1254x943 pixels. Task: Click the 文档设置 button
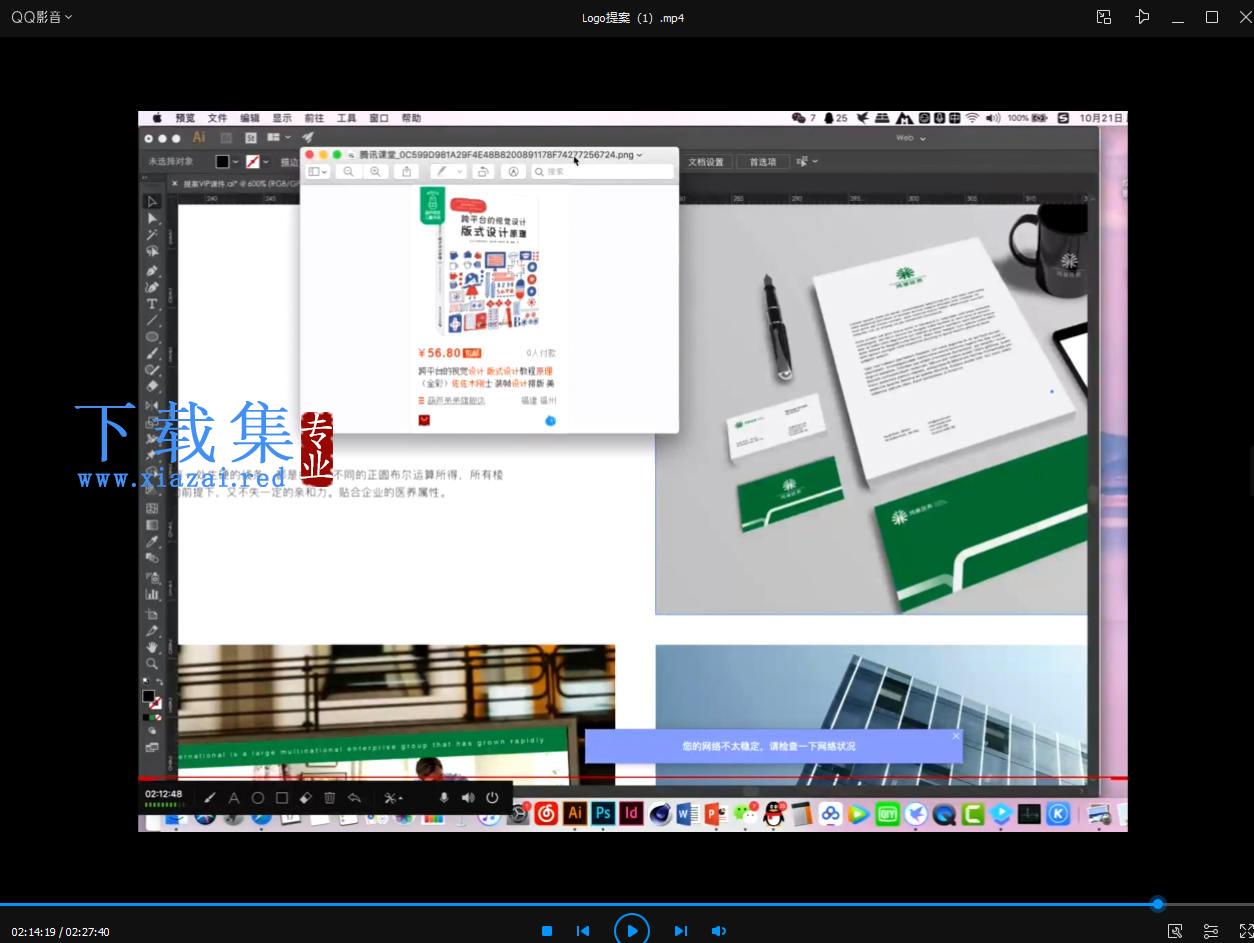coord(705,162)
